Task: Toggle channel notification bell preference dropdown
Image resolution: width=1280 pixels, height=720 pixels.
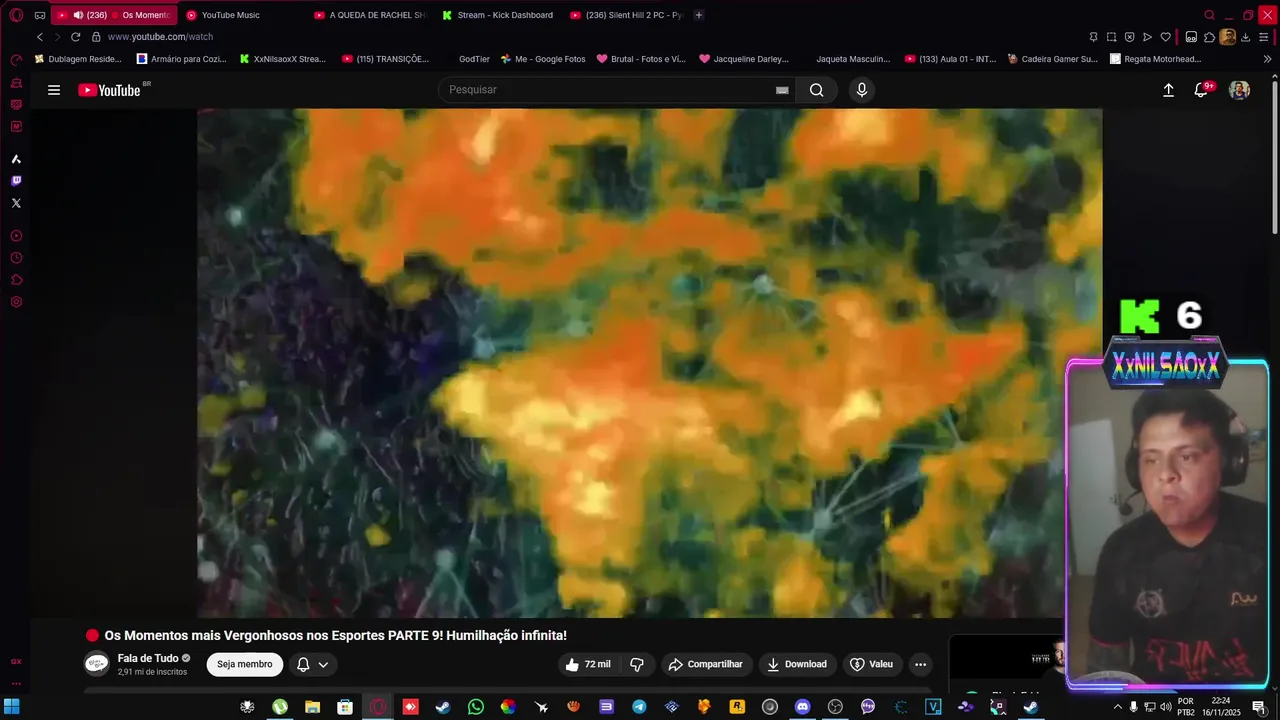Action: 312,664
